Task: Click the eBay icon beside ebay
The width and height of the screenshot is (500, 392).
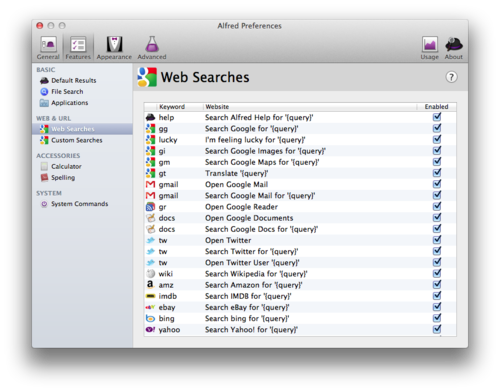Action: point(150,307)
